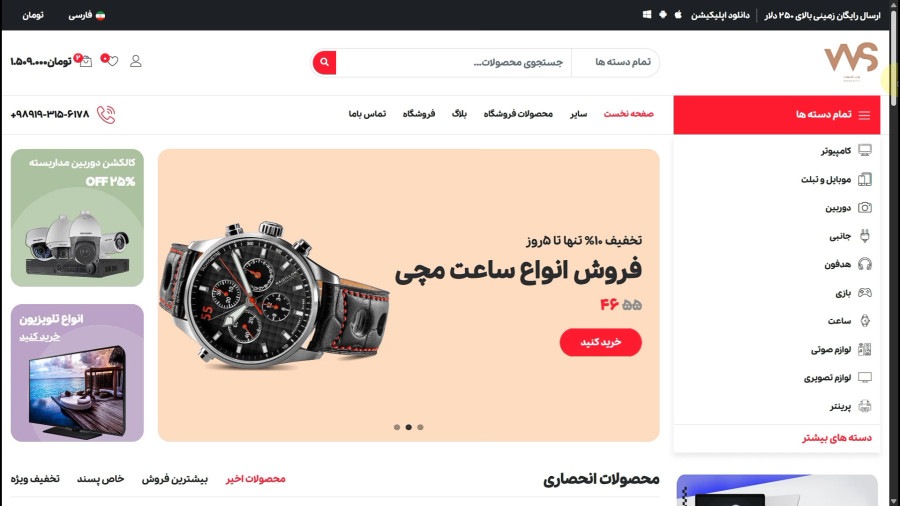Switch to the بیشترین فروش tab
Viewport: 900px width, 506px height.
(x=175, y=478)
